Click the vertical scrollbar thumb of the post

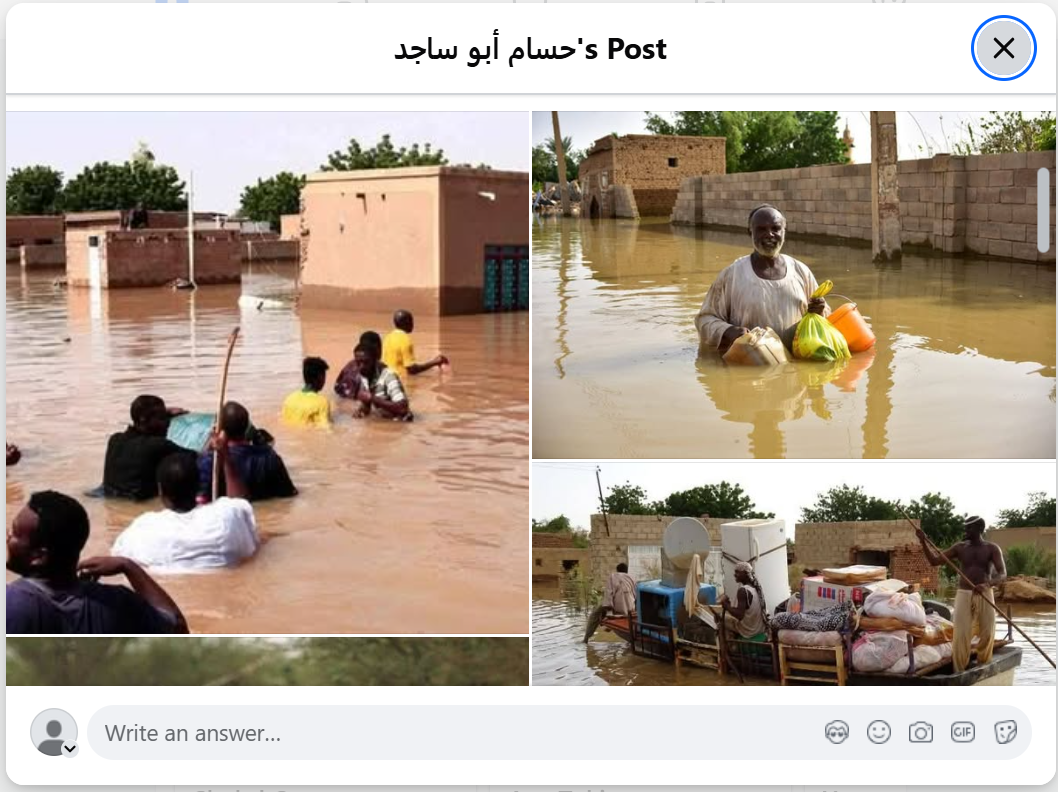(x=1043, y=210)
